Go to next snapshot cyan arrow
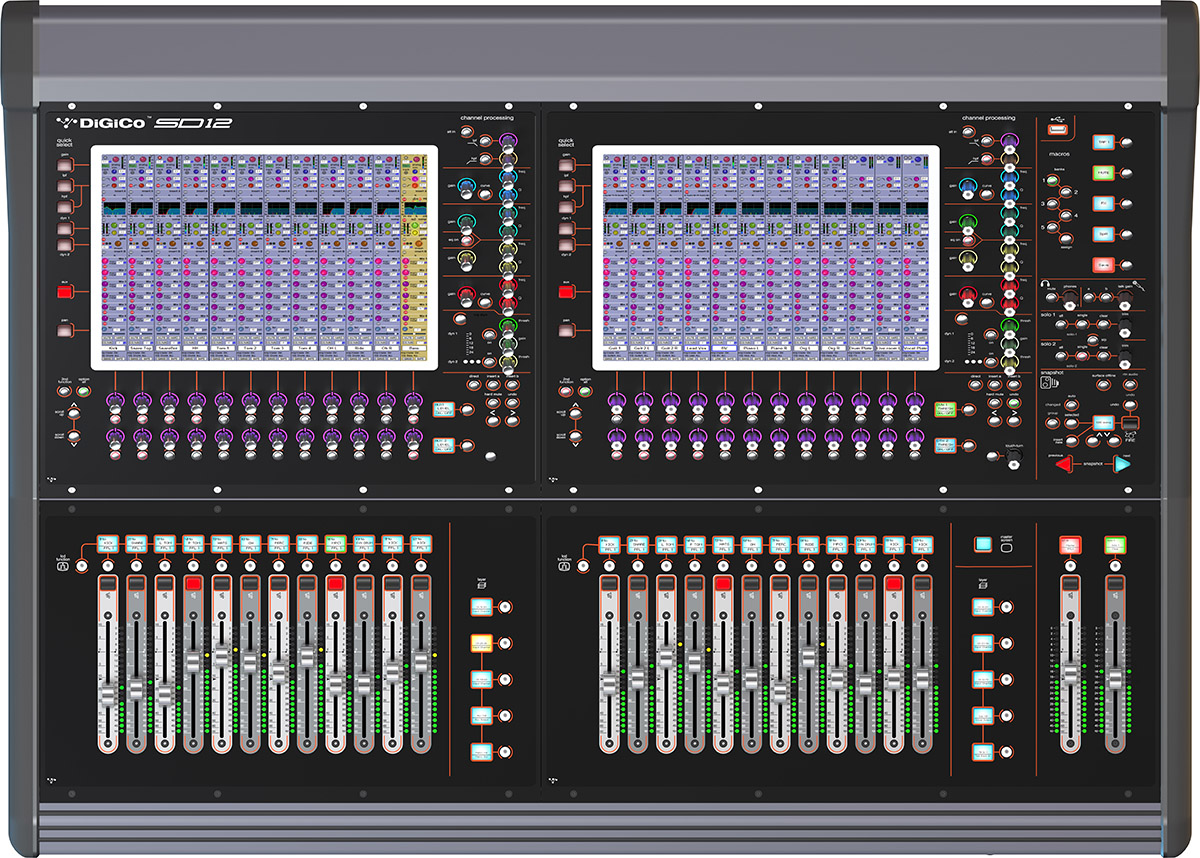1200x858 pixels. pos(1123,464)
